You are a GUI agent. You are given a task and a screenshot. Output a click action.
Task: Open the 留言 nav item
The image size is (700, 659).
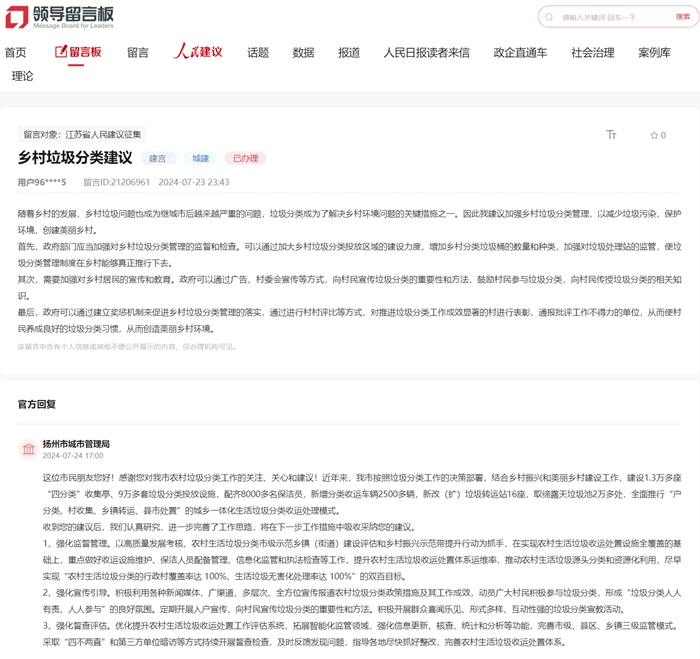138,53
